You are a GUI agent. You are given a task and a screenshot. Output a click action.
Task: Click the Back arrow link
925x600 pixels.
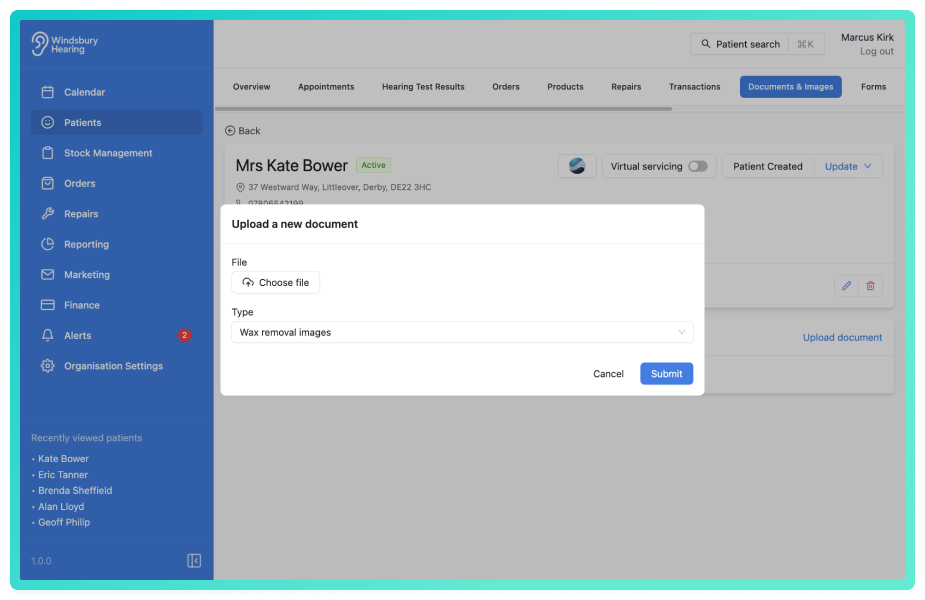242,131
